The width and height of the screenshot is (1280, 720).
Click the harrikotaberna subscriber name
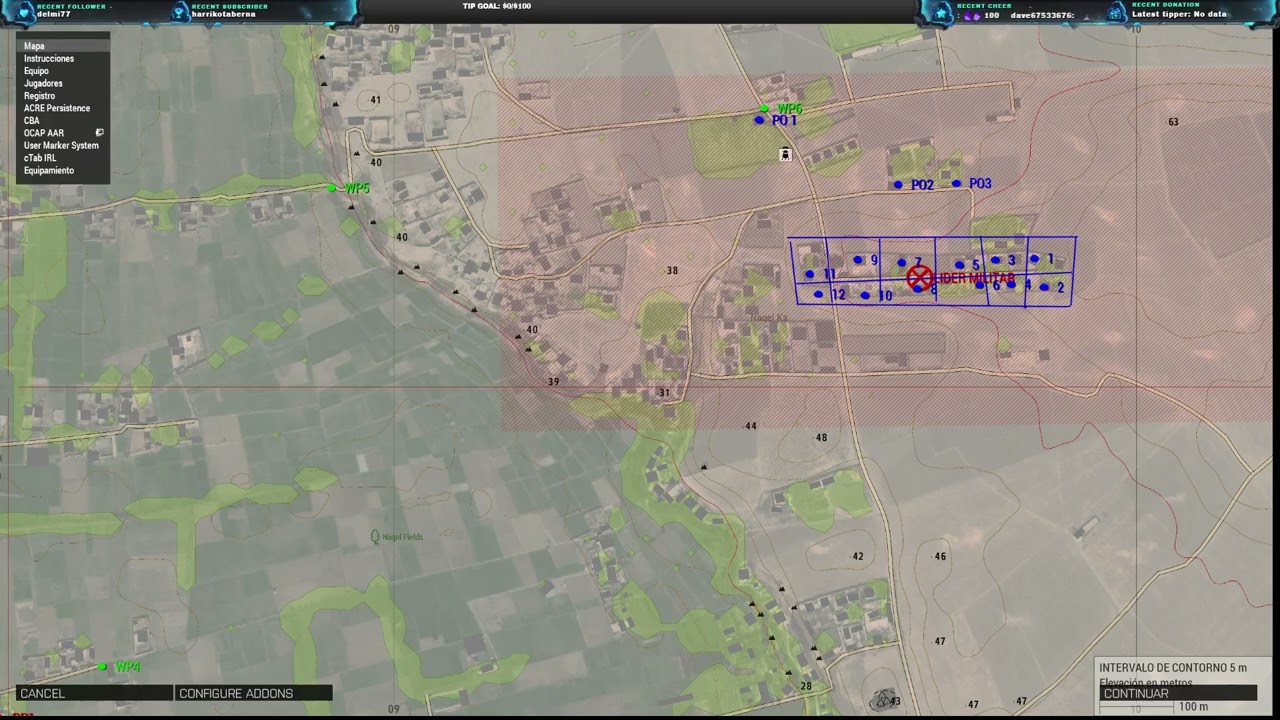coord(224,15)
